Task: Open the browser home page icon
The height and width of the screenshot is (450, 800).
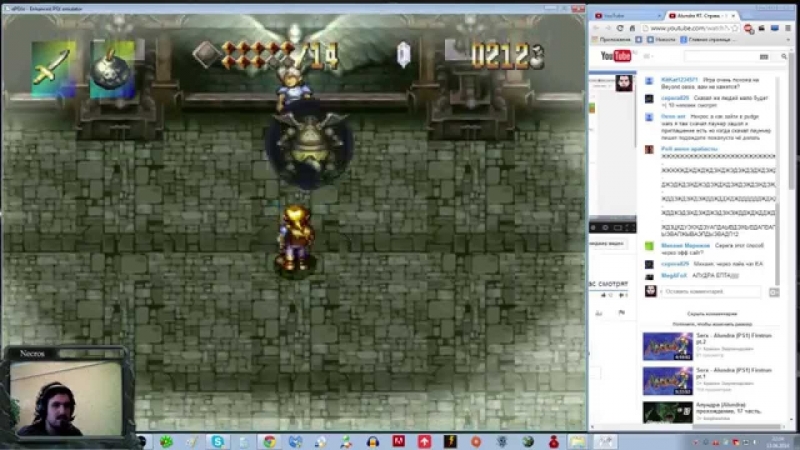Action: (632, 28)
